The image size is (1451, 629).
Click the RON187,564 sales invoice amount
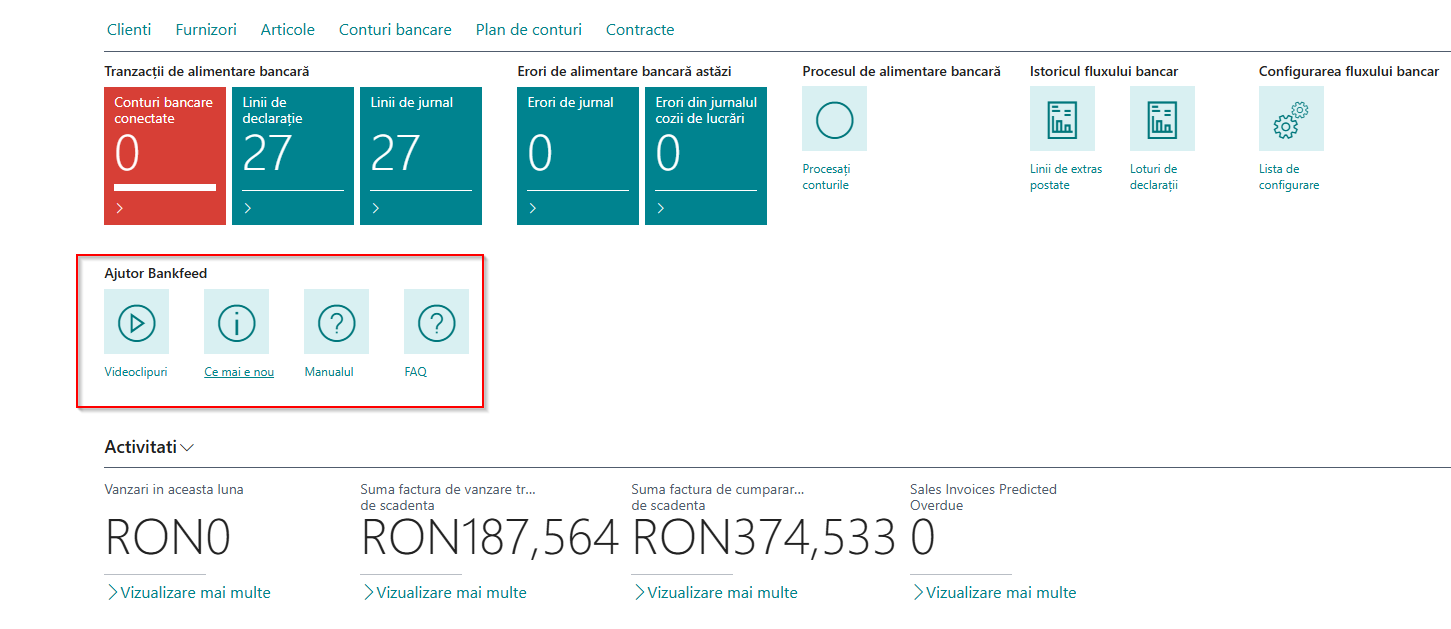coord(490,539)
